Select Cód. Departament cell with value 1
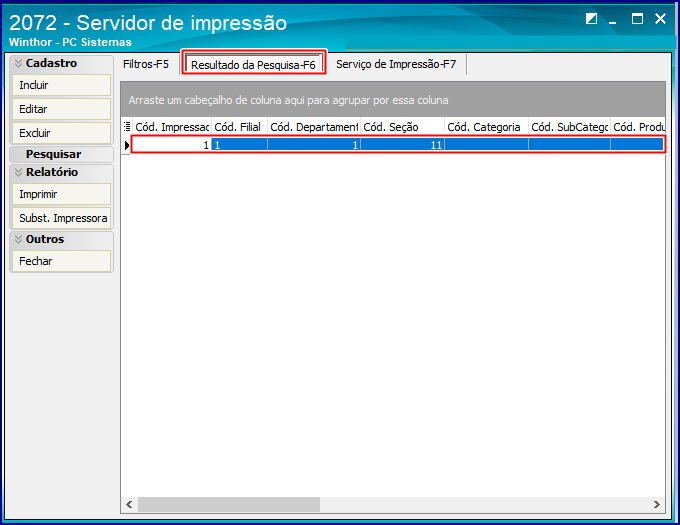Image resolution: width=680 pixels, height=525 pixels. pos(314,145)
